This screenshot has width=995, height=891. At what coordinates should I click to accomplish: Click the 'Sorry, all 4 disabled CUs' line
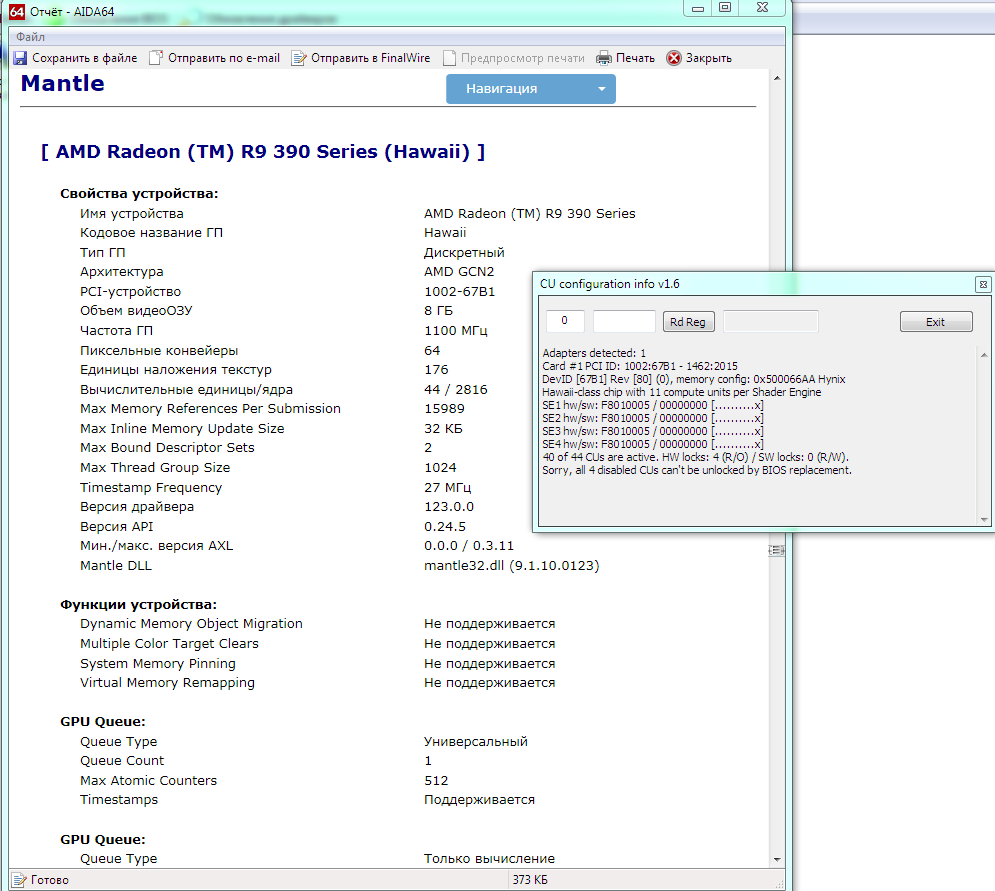coord(697,470)
